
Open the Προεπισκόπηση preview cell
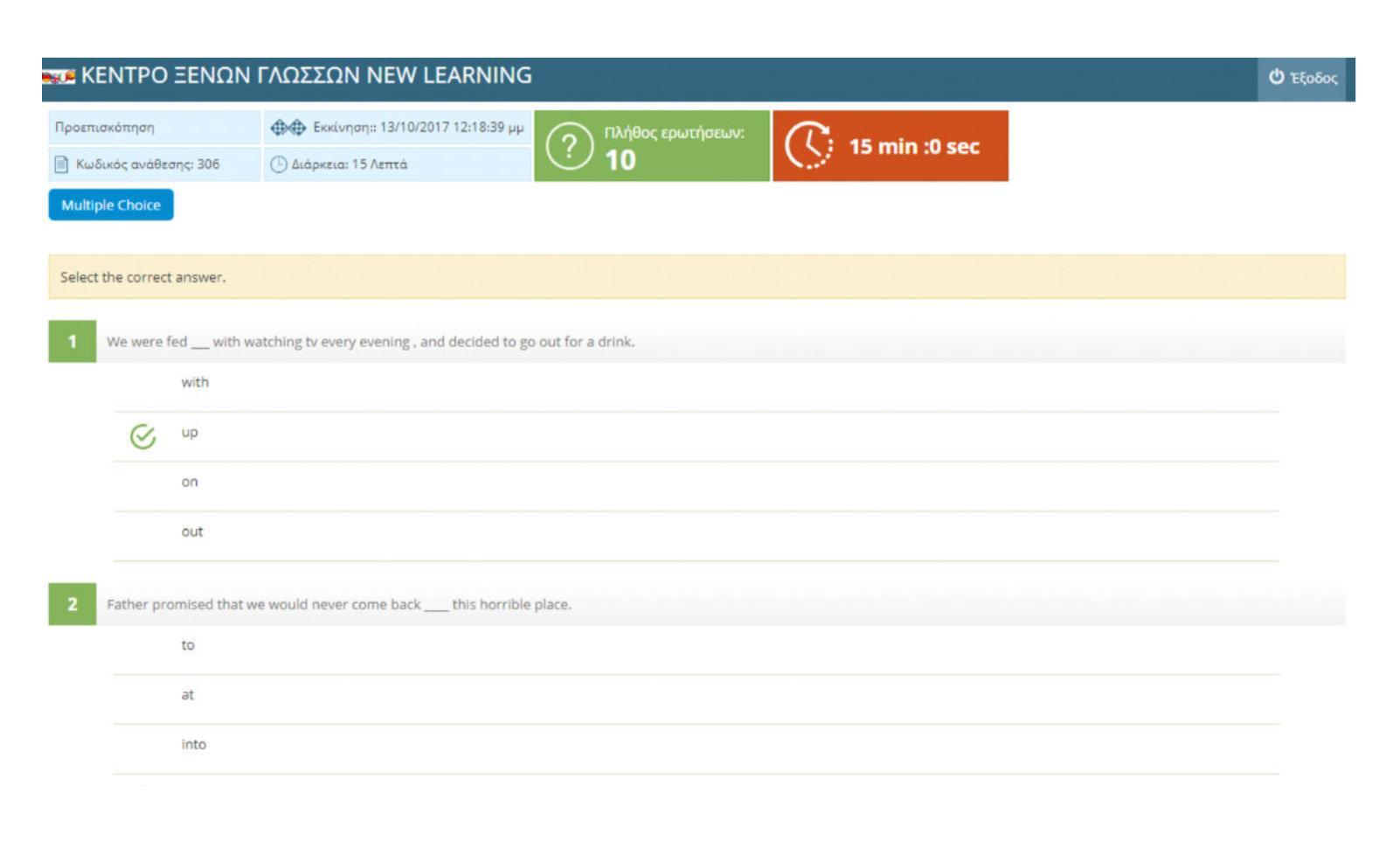pos(154,128)
